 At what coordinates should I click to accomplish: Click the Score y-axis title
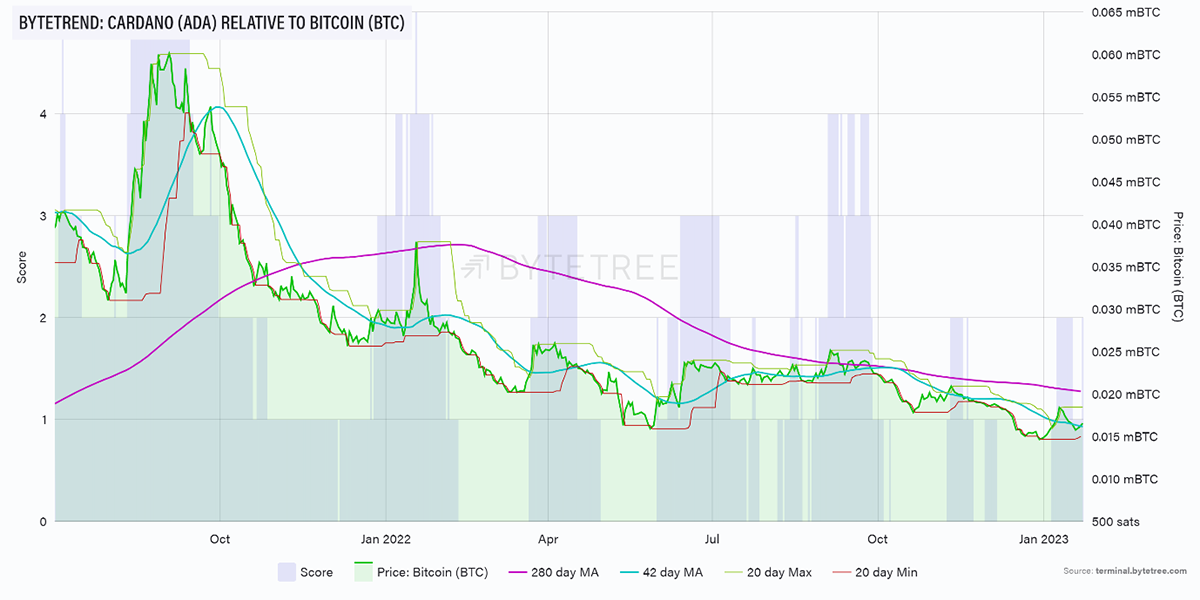[23, 267]
